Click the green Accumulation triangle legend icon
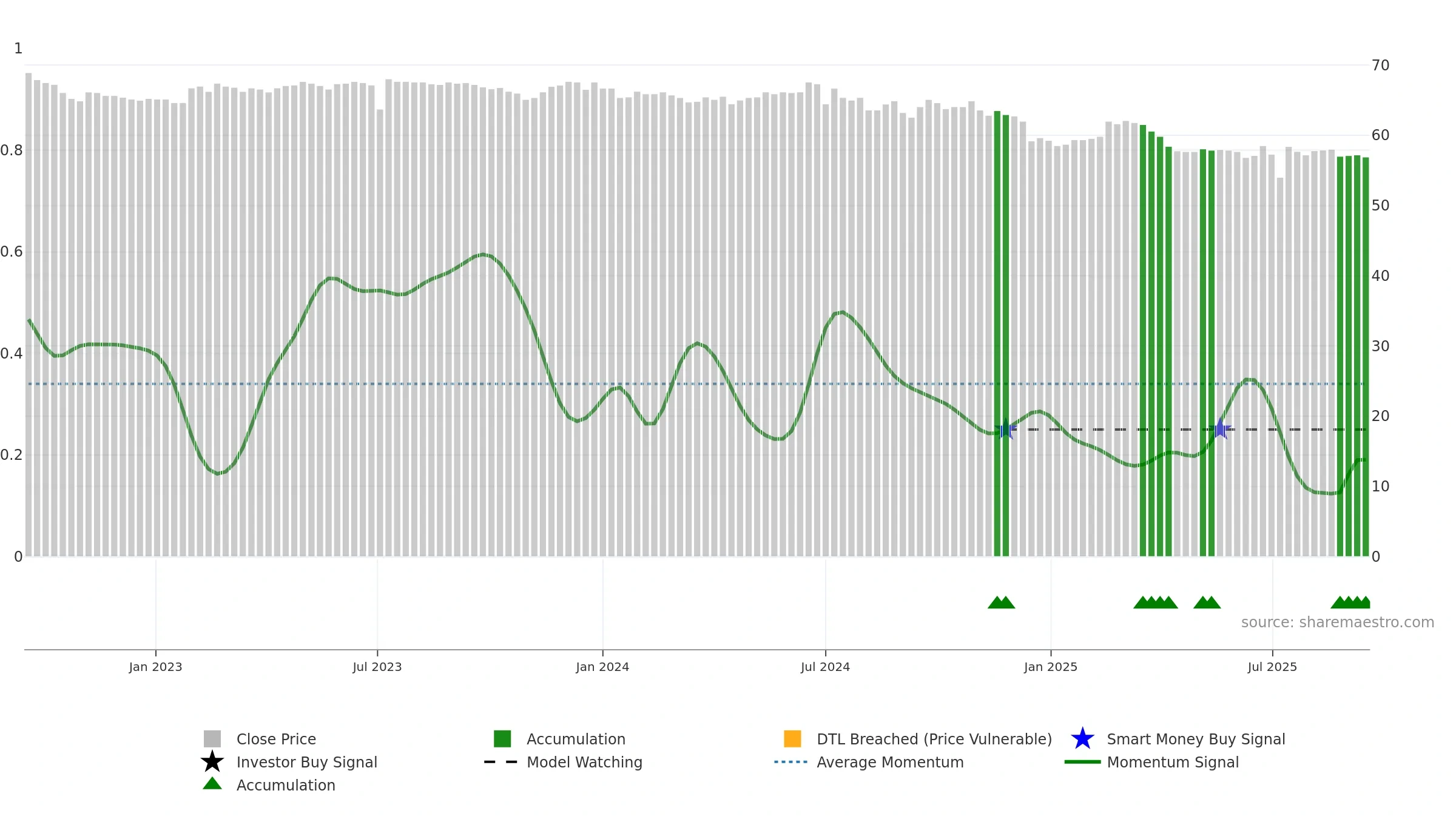This screenshot has width=1456, height=819. (212, 784)
